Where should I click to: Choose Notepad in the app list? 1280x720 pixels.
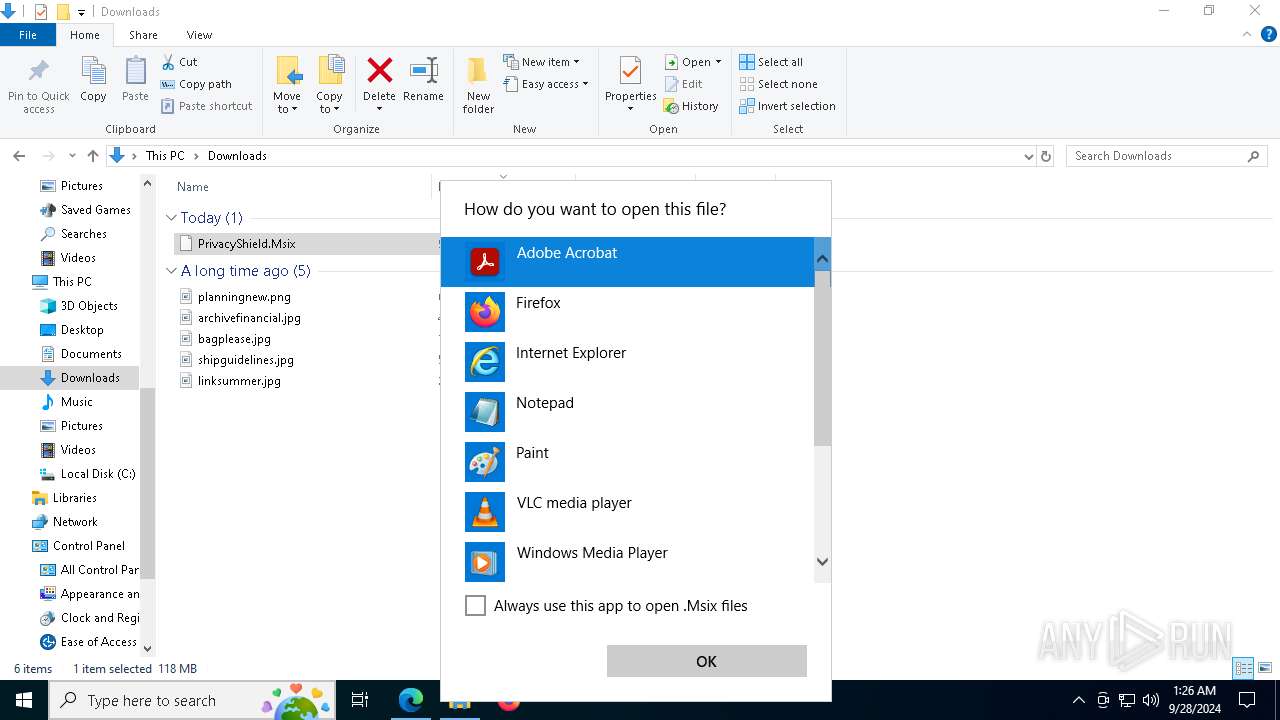point(627,412)
